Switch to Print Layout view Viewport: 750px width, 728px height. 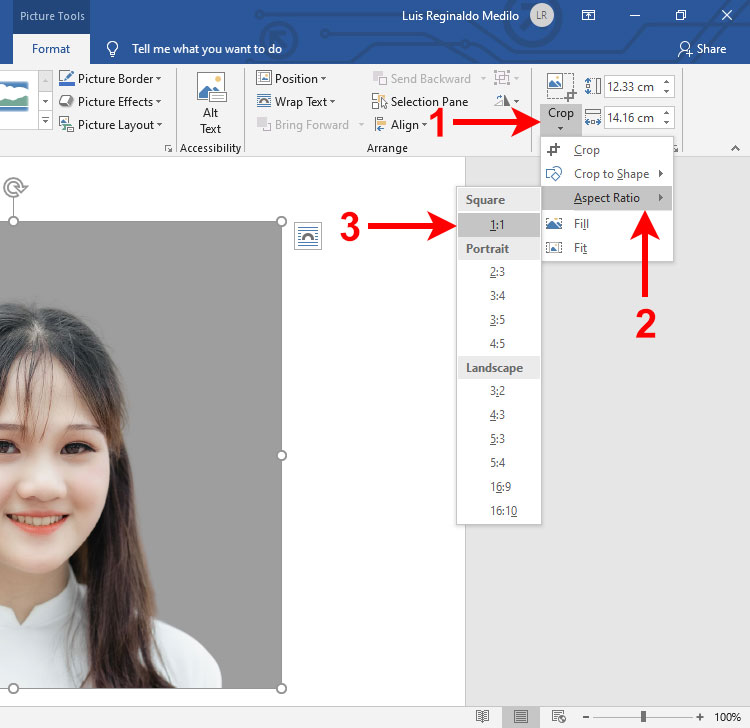coord(520,716)
